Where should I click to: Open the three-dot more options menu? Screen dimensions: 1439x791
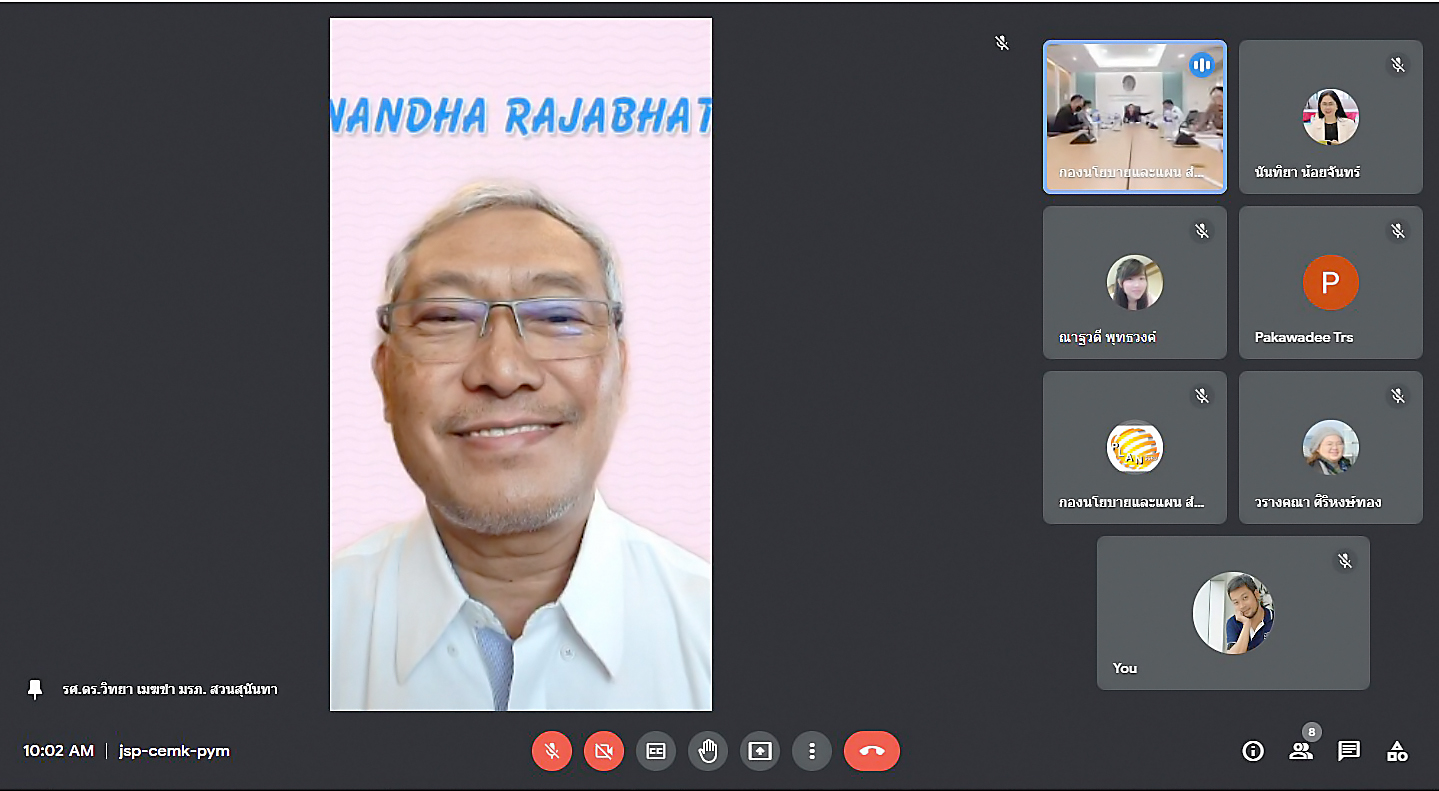[x=812, y=751]
